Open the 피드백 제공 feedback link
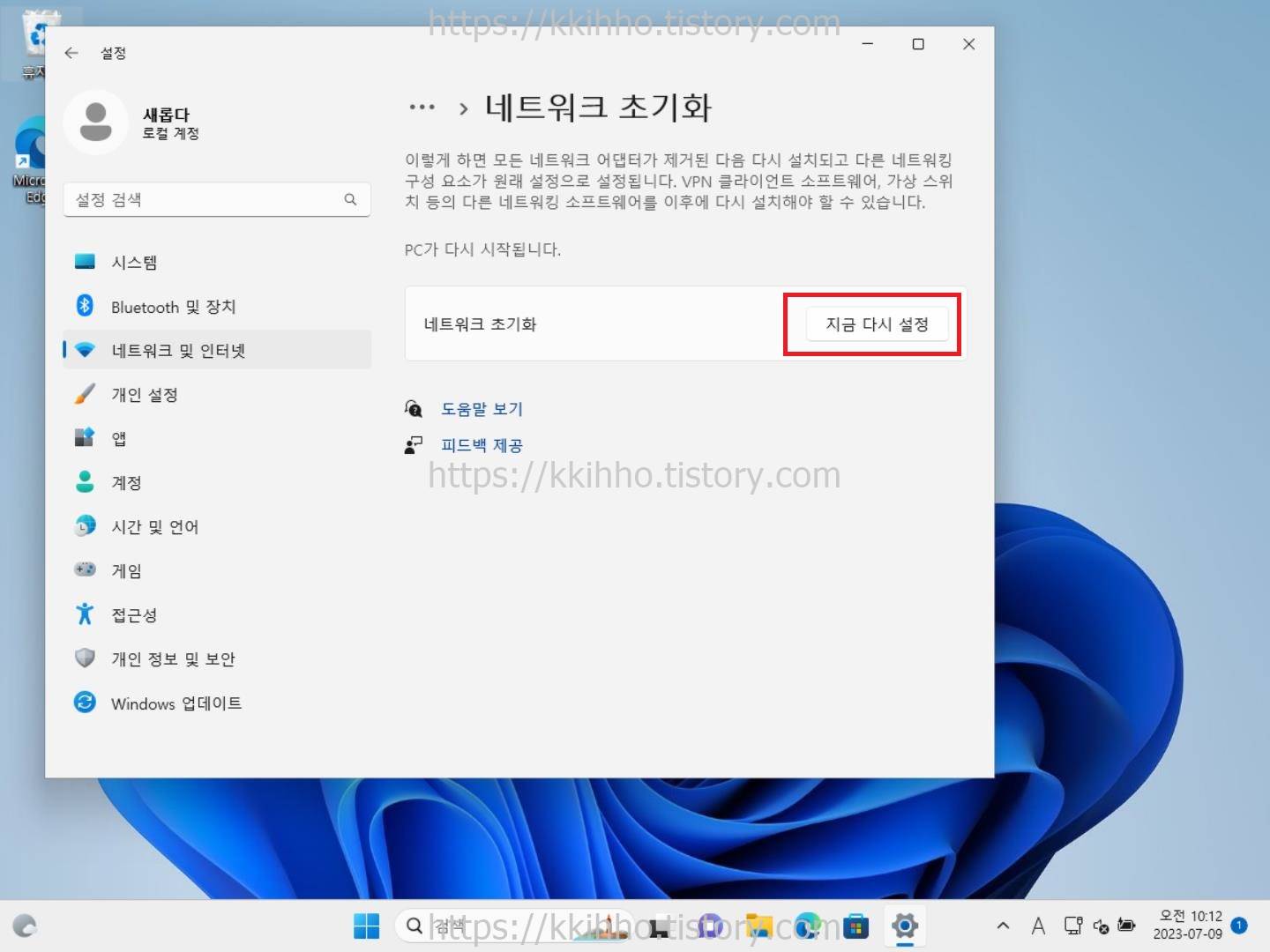The height and width of the screenshot is (952, 1270). pos(482,445)
